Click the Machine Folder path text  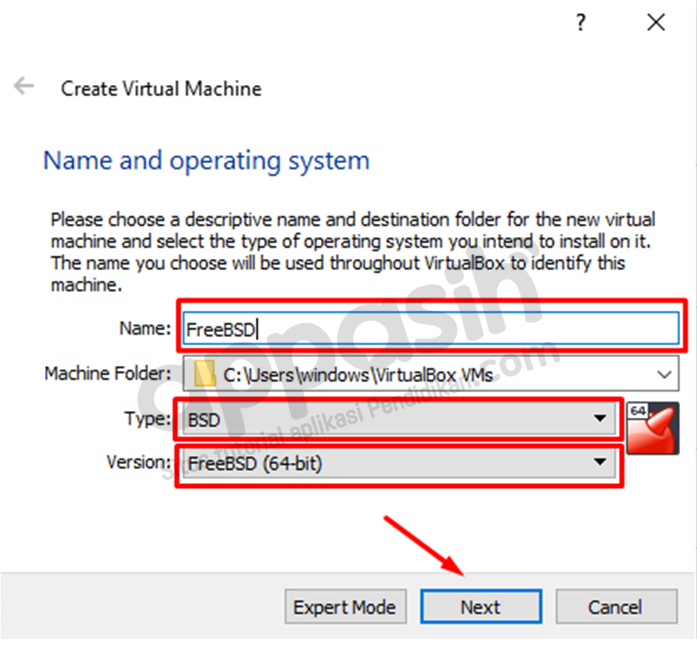358,375
